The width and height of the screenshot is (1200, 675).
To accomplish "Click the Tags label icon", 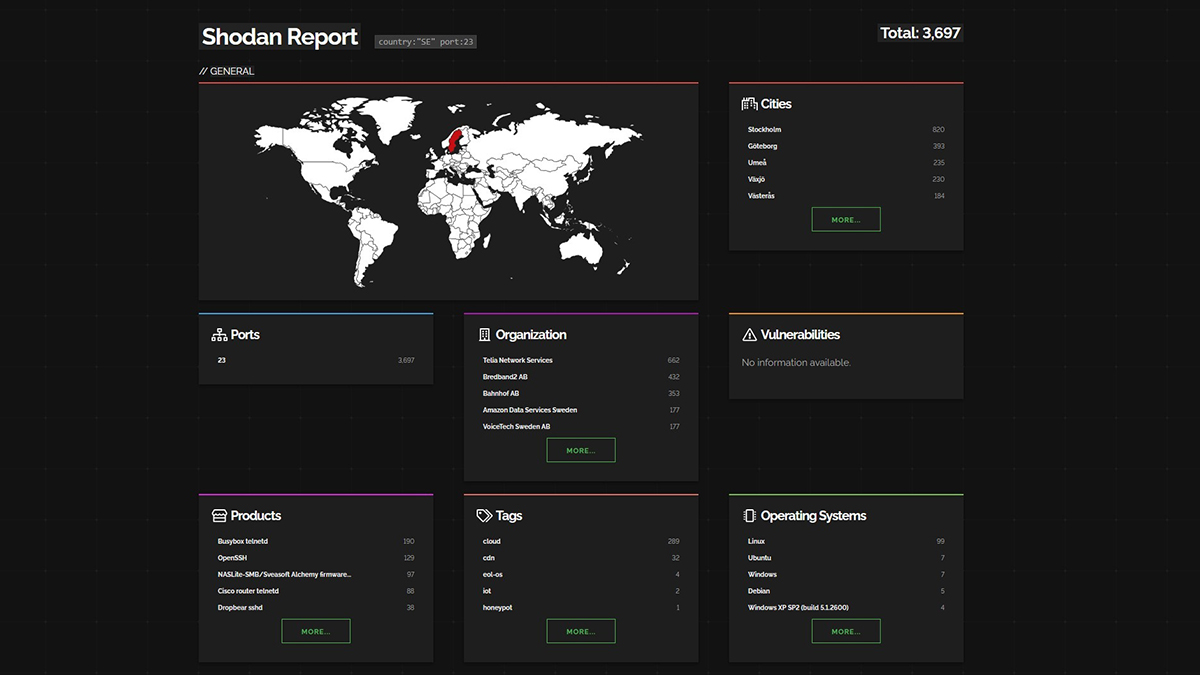I will (484, 516).
